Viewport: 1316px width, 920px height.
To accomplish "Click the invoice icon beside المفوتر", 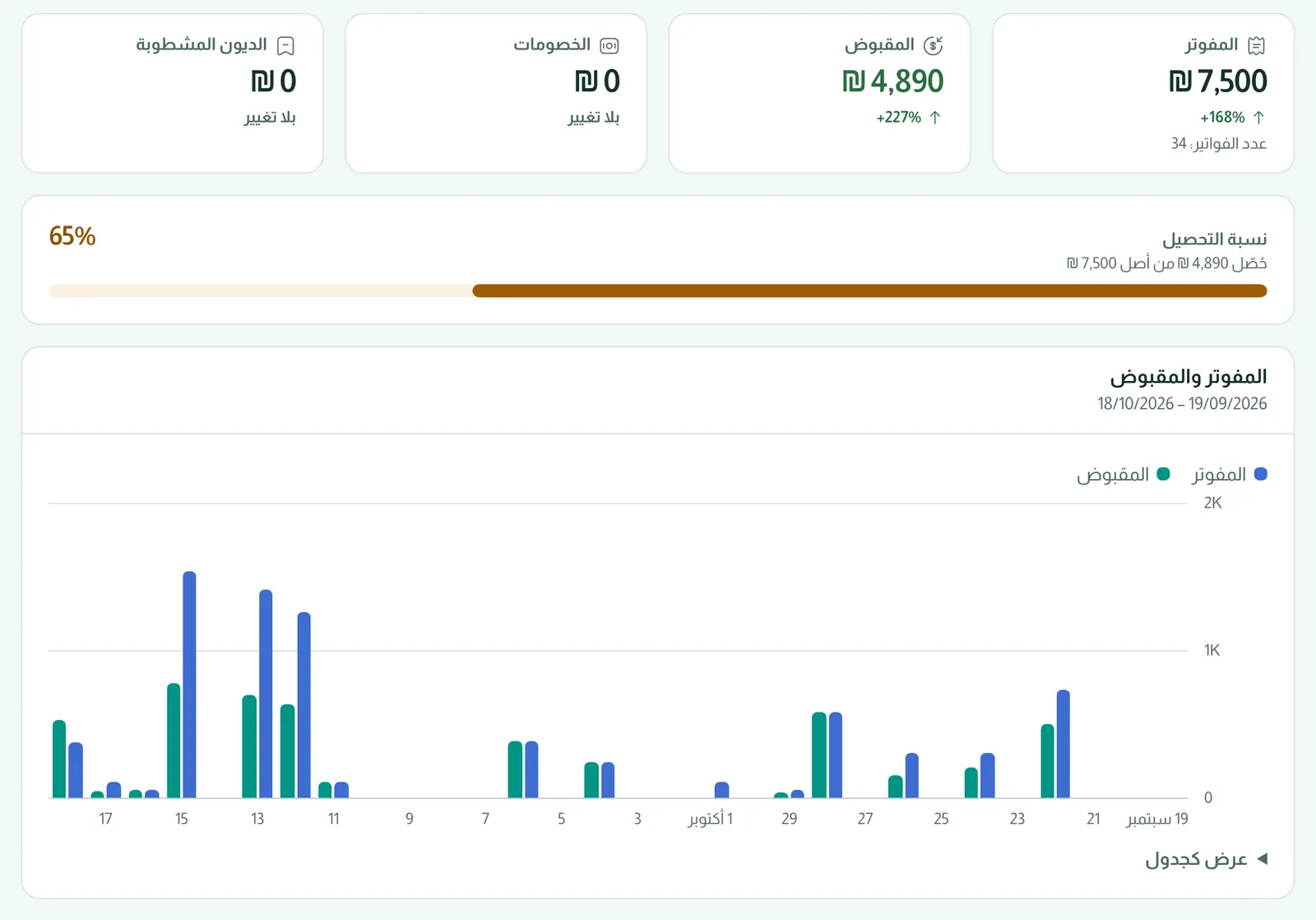I will pos(1256,45).
